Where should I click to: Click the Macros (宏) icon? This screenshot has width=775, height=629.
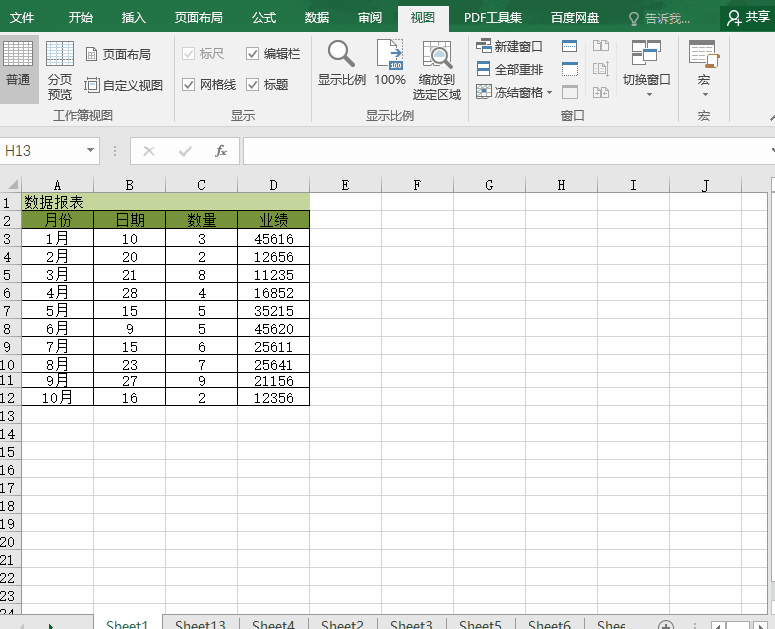click(704, 54)
